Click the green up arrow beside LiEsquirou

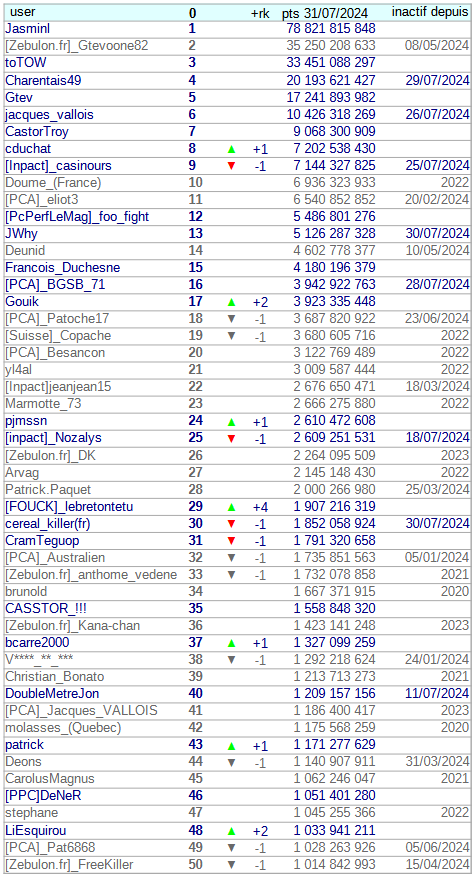click(231, 831)
